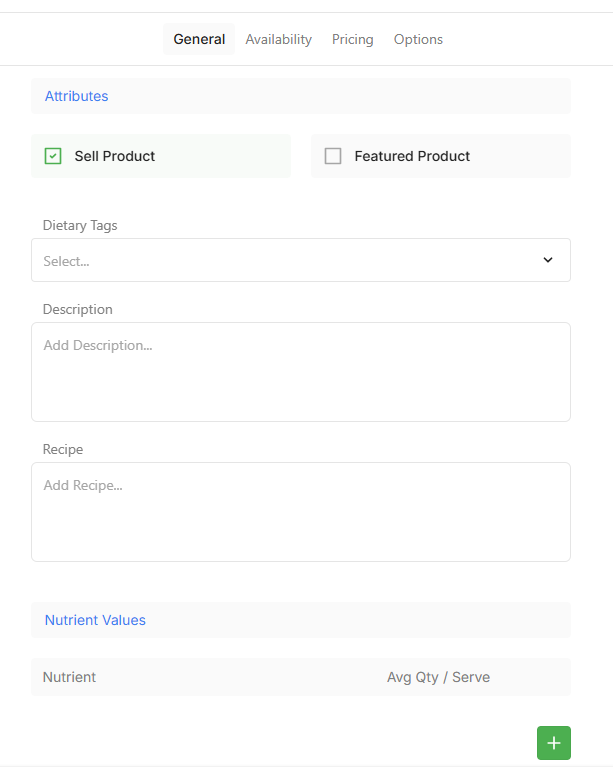Open the Availability tab
Viewport: 613px width, 767px height.
(278, 39)
